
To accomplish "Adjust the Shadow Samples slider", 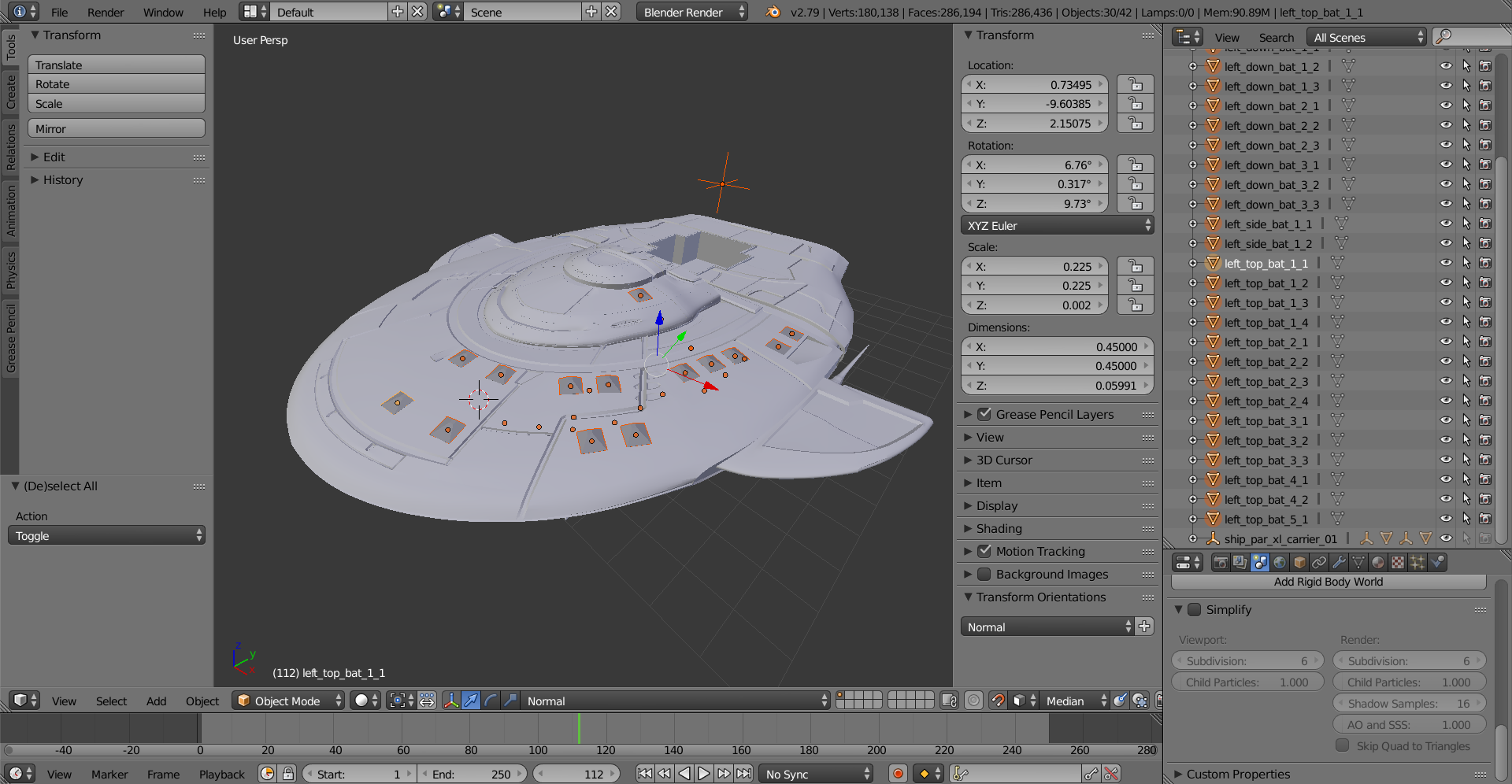I will pyautogui.click(x=1409, y=703).
